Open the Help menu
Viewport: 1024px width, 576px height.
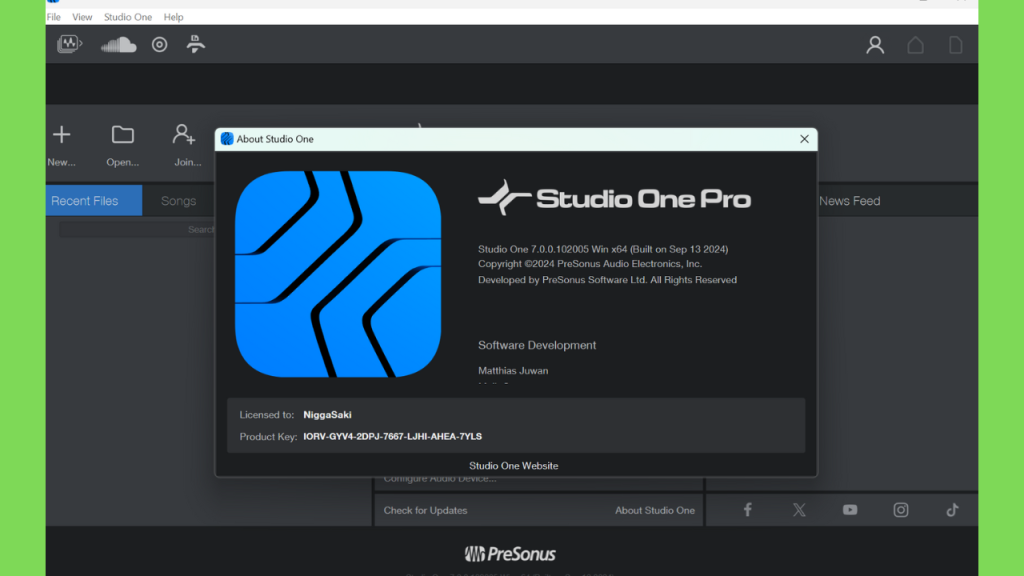(173, 17)
